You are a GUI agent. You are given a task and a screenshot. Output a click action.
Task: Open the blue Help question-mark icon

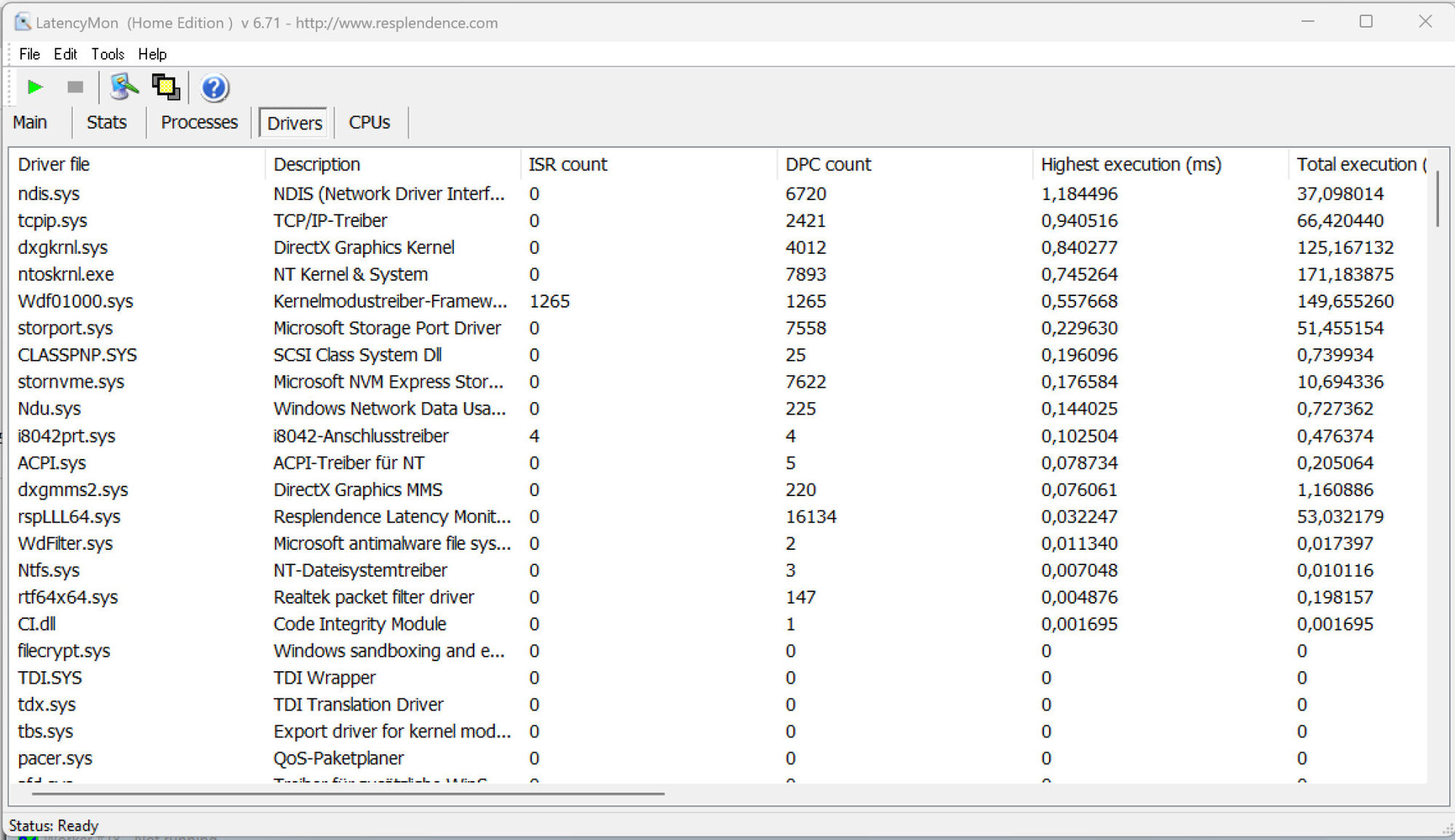pos(214,88)
